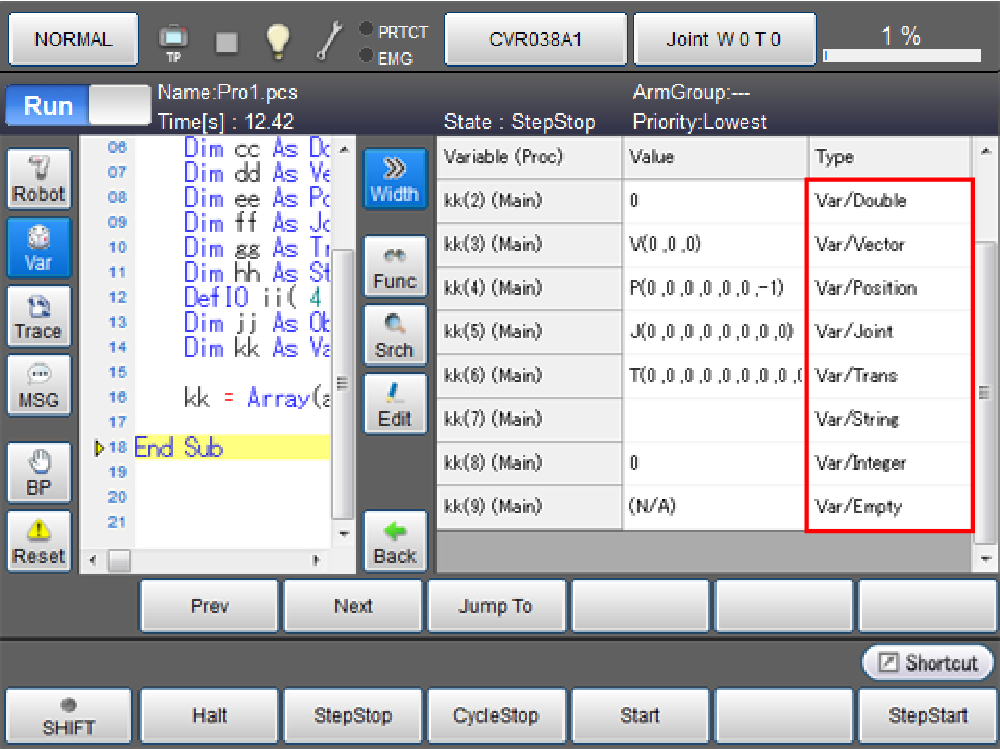Click the Srch search button
The height and width of the screenshot is (749, 1000).
click(394, 335)
